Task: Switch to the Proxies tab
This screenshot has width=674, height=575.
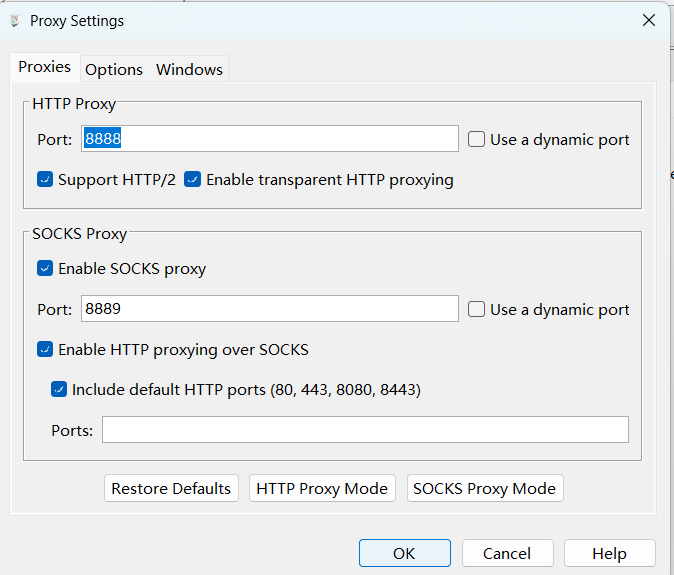Action: click(x=45, y=67)
